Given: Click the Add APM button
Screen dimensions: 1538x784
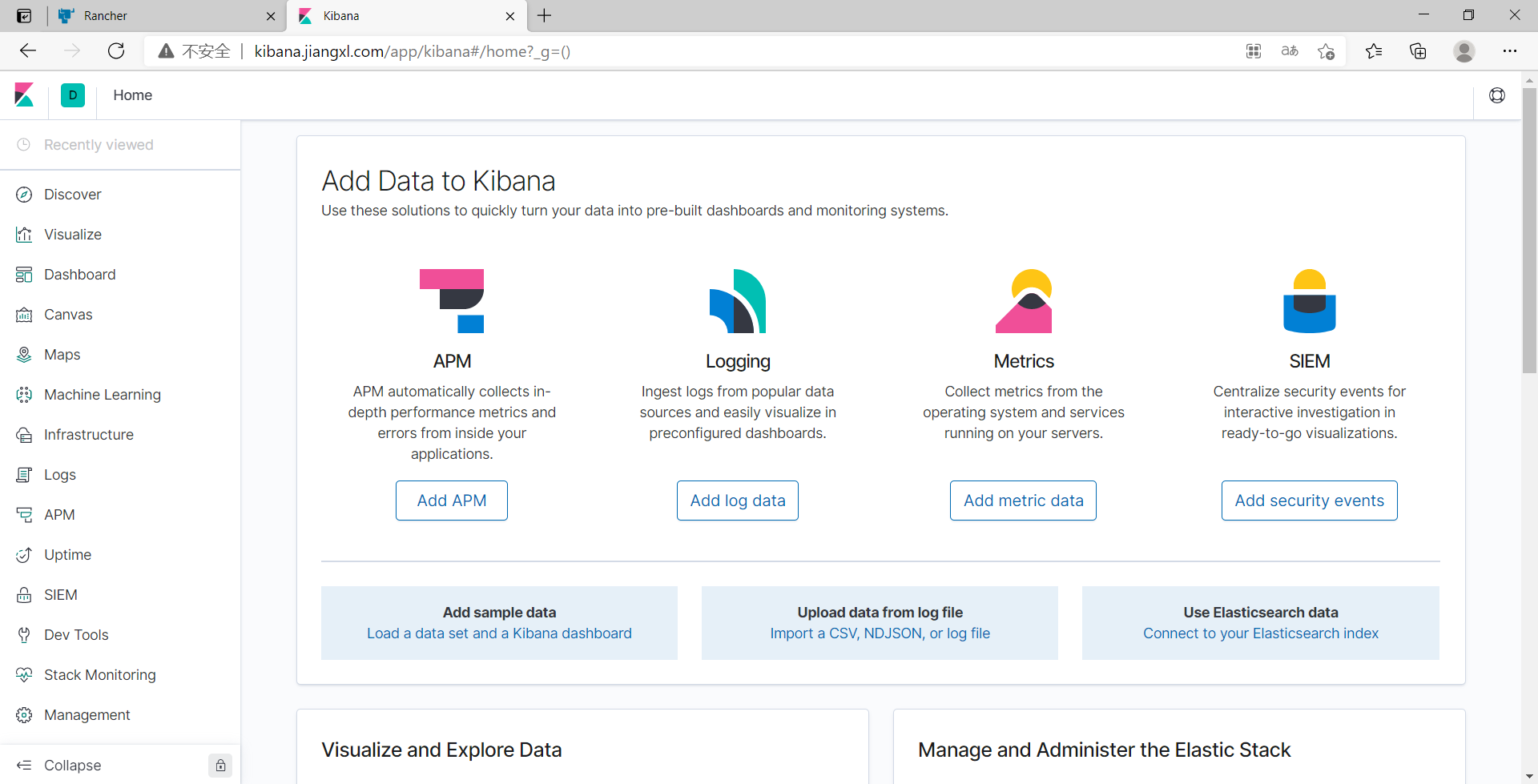Looking at the screenshot, I should click(452, 501).
